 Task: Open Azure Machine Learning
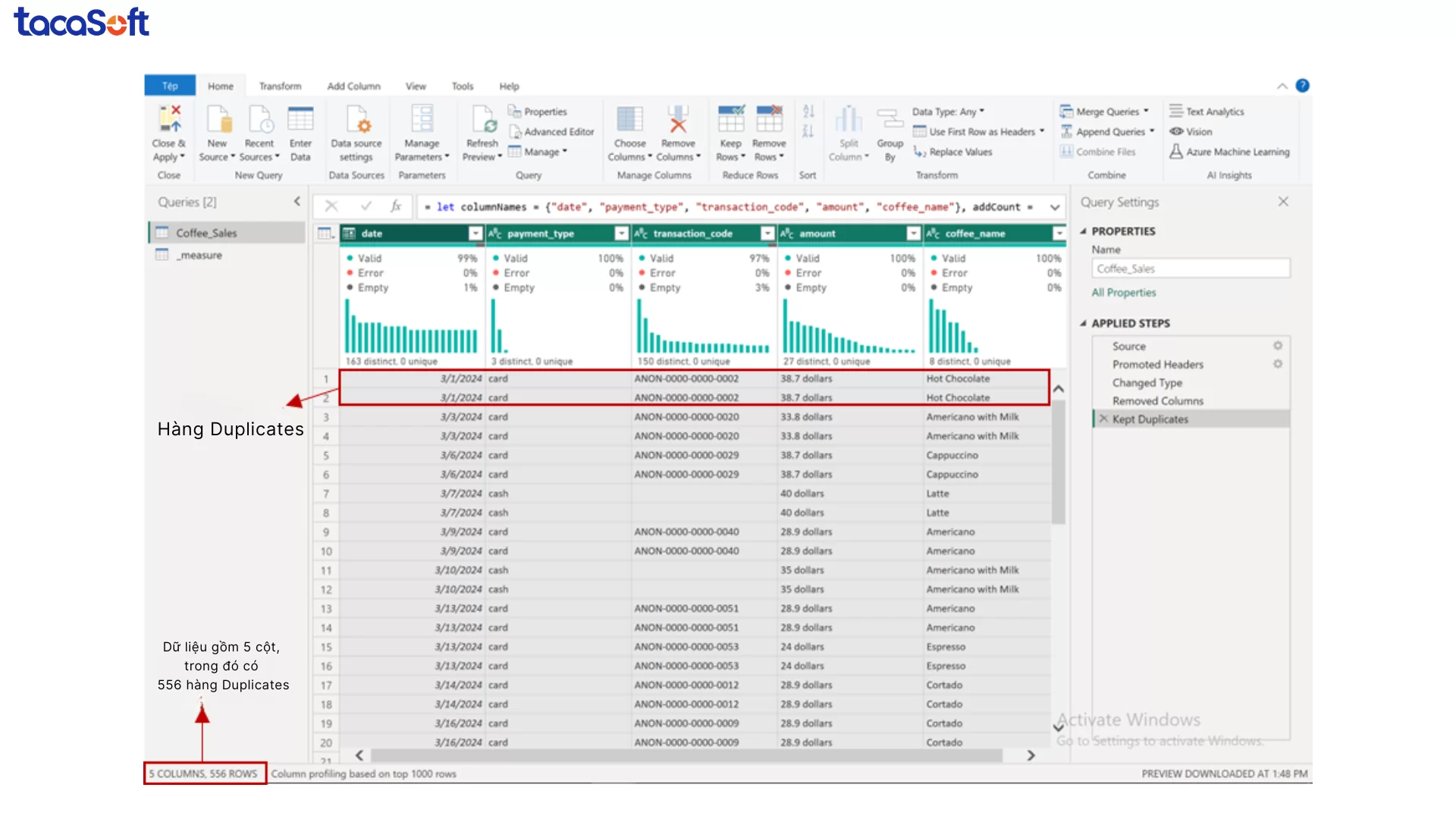point(1229,152)
